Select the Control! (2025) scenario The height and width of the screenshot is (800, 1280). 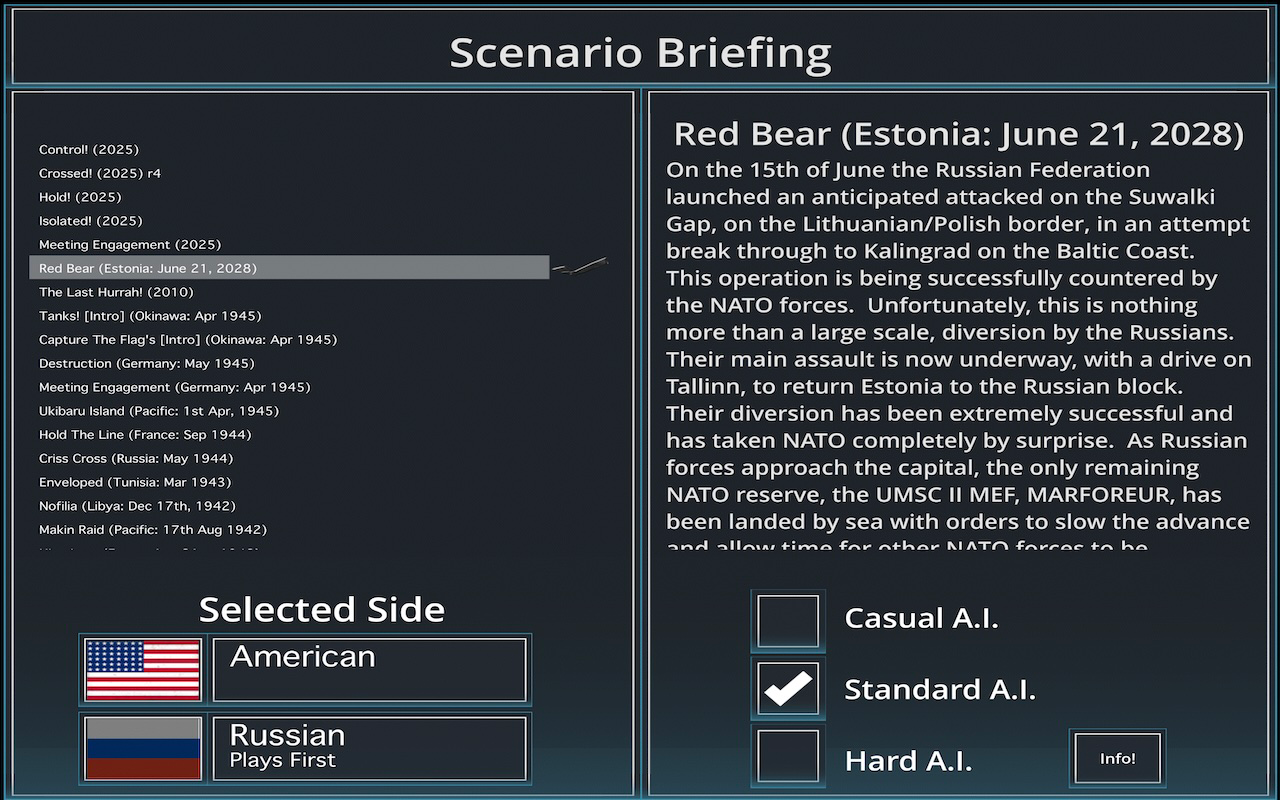click(x=89, y=150)
